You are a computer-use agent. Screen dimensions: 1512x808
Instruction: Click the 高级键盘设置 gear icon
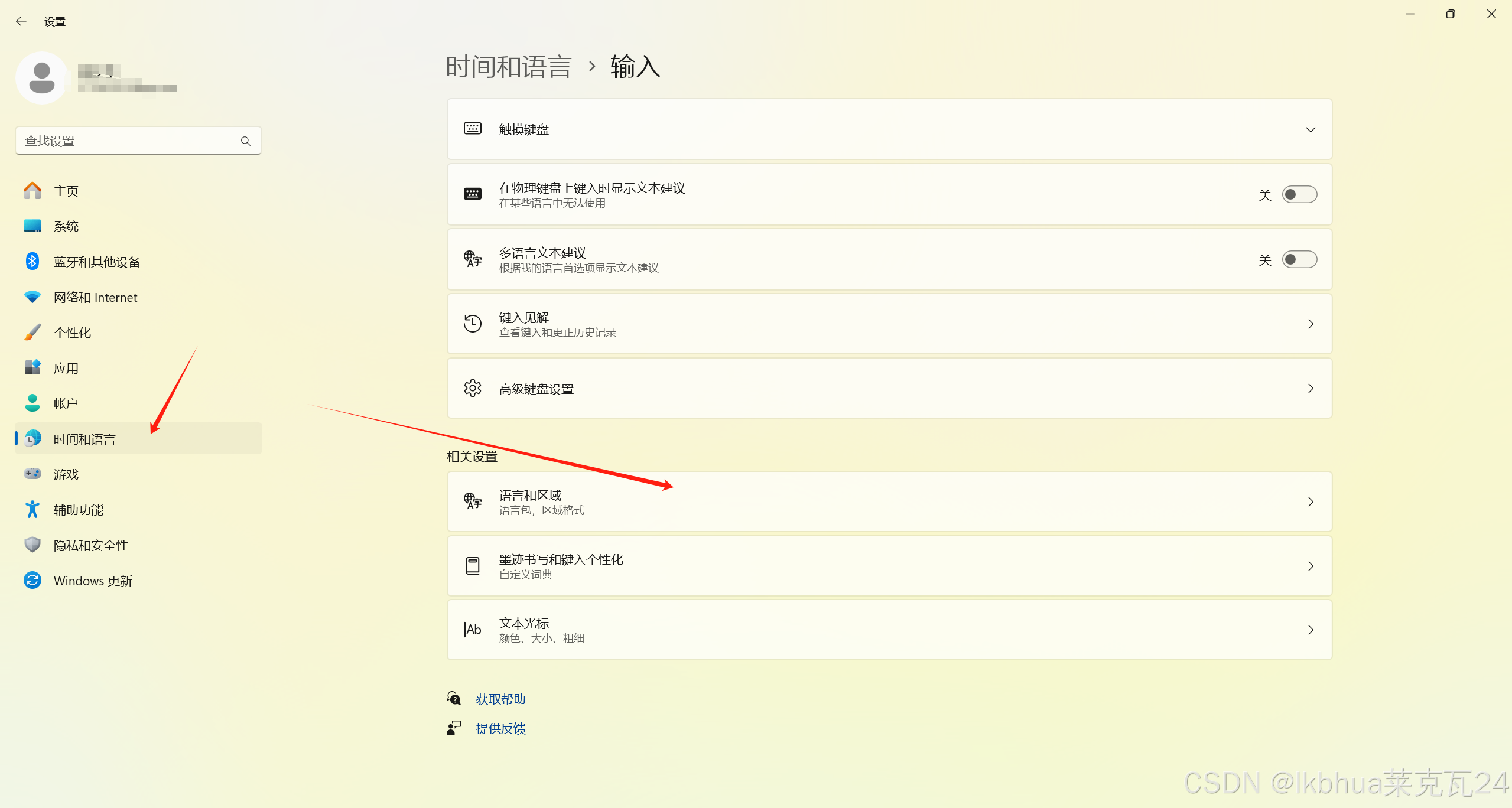click(473, 389)
